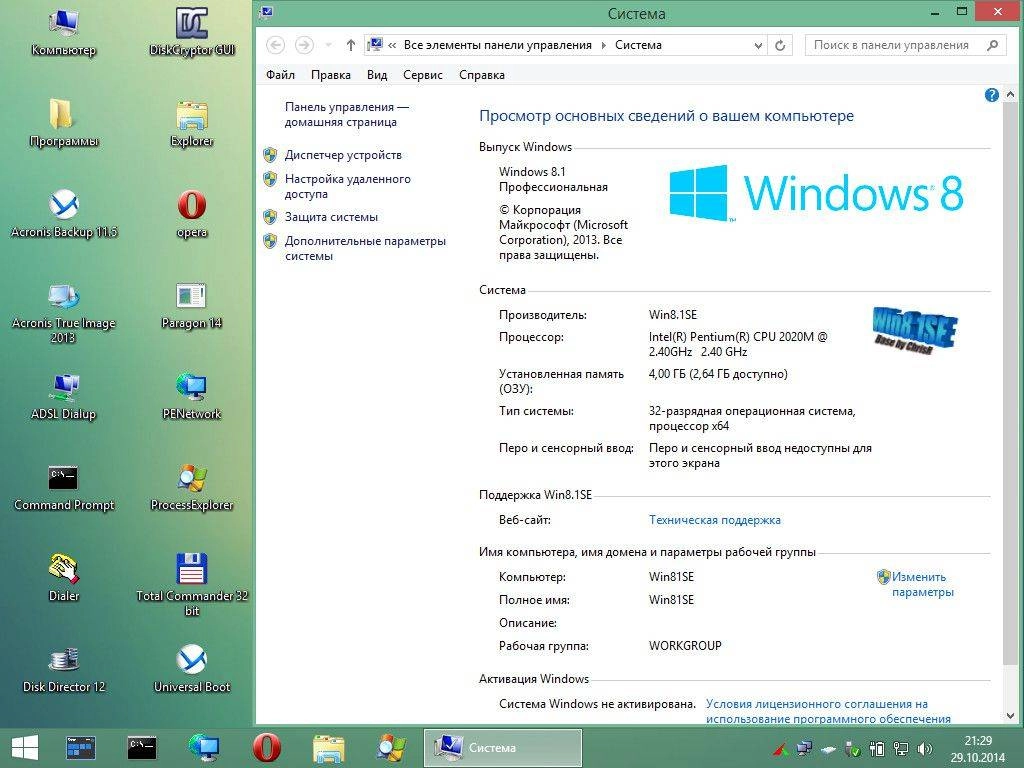This screenshot has width=1024, height=768.
Task: Select the ADSL Dialup desktop icon
Action: 63,396
